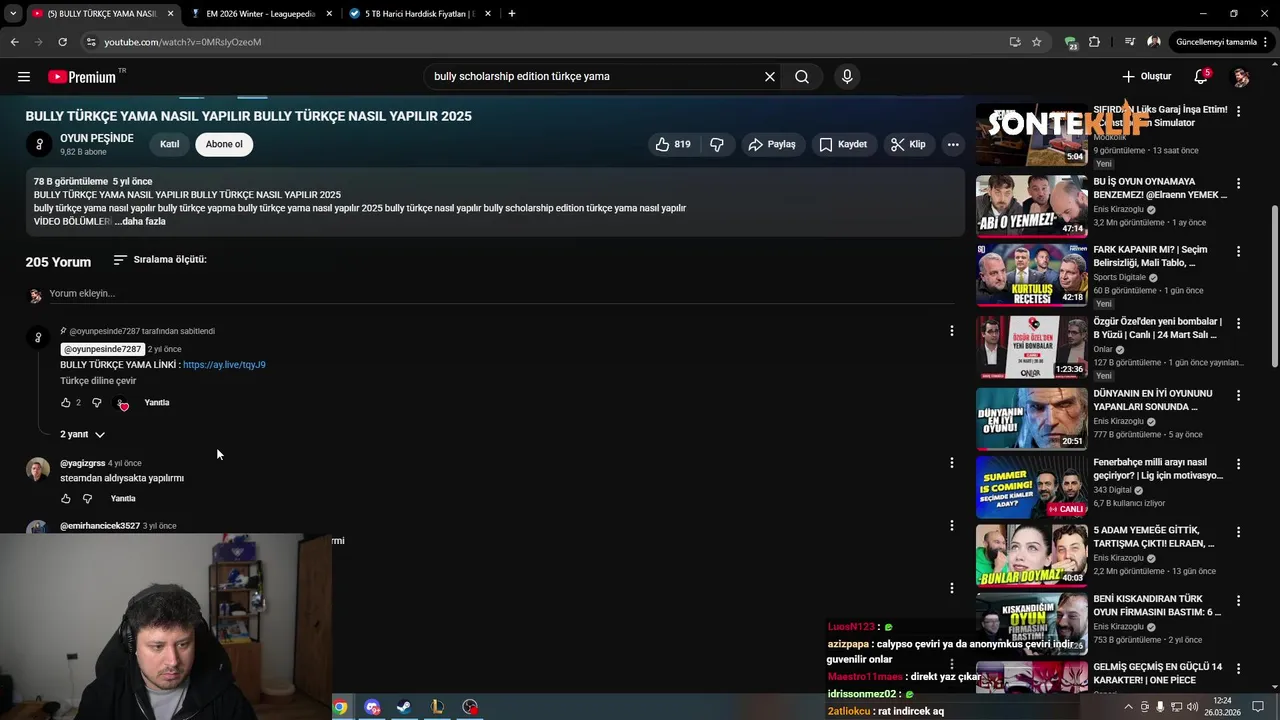The height and width of the screenshot is (720, 1280).
Task: Open options menu for yagizgrss comment
Action: click(x=952, y=463)
